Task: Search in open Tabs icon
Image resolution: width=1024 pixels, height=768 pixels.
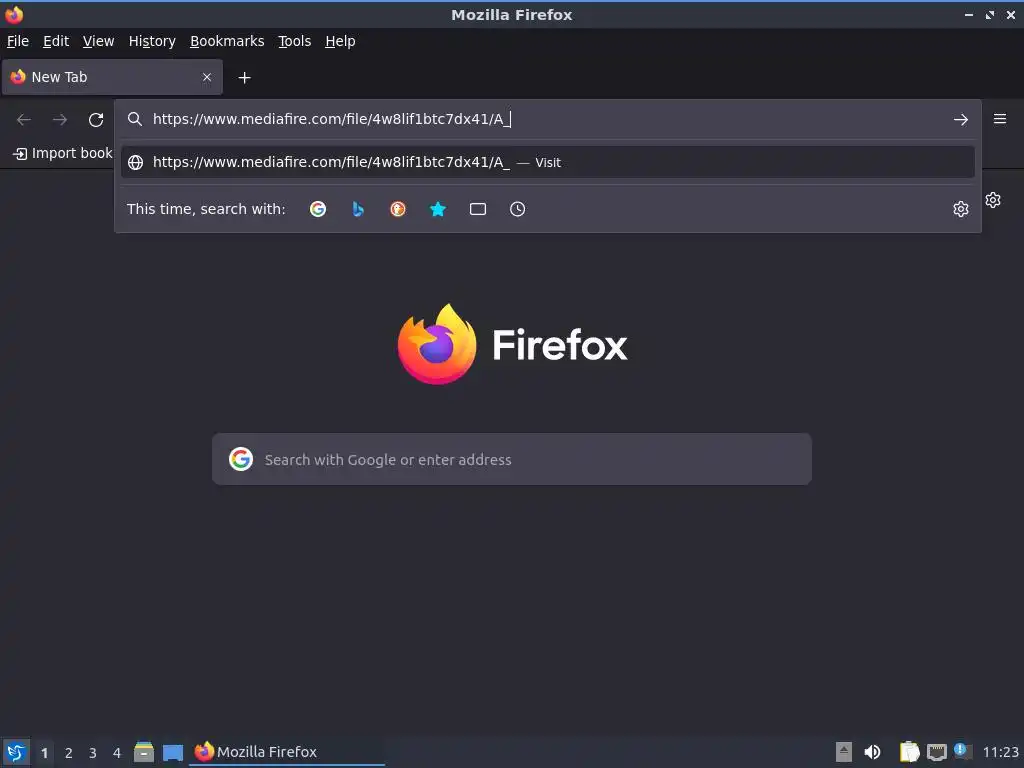Action: 478,209
